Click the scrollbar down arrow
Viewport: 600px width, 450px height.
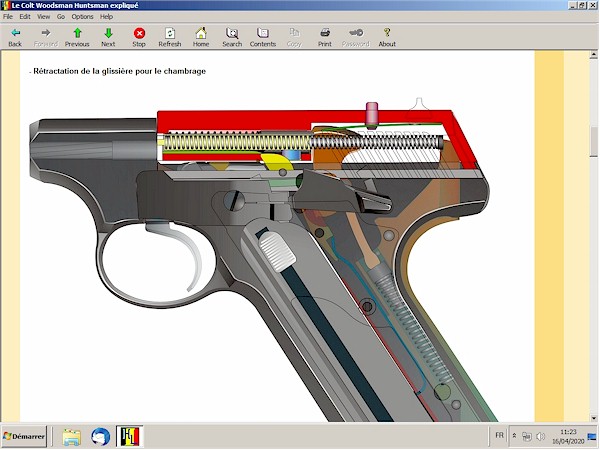pos(593,417)
